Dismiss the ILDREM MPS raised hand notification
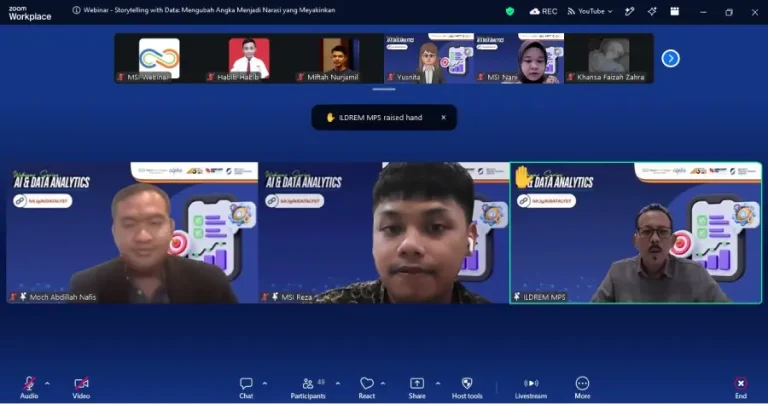Image resolution: width=768 pixels, height=404 pixels. (443, 118)
